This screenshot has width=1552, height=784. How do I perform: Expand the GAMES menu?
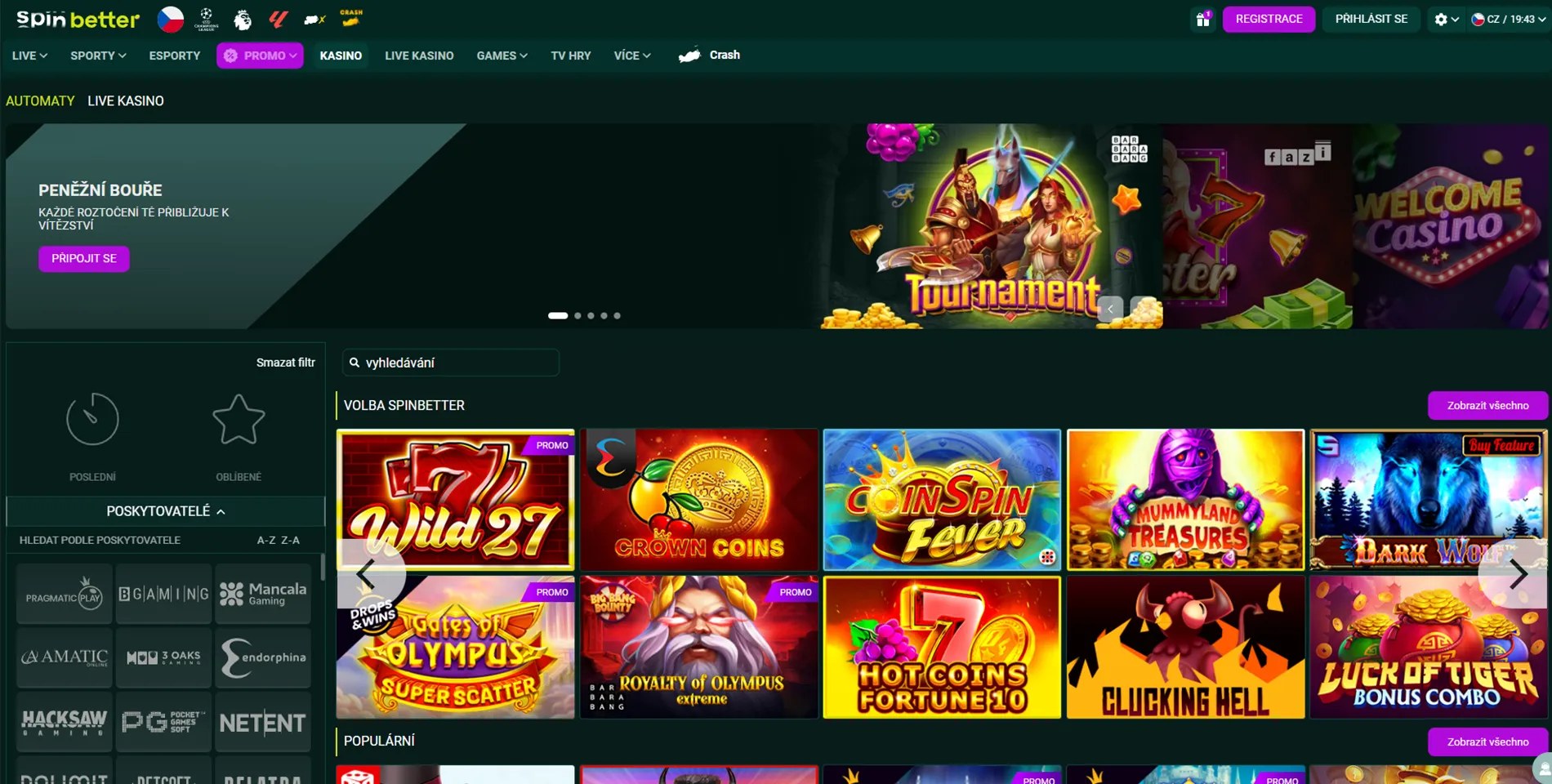point(502,56)
